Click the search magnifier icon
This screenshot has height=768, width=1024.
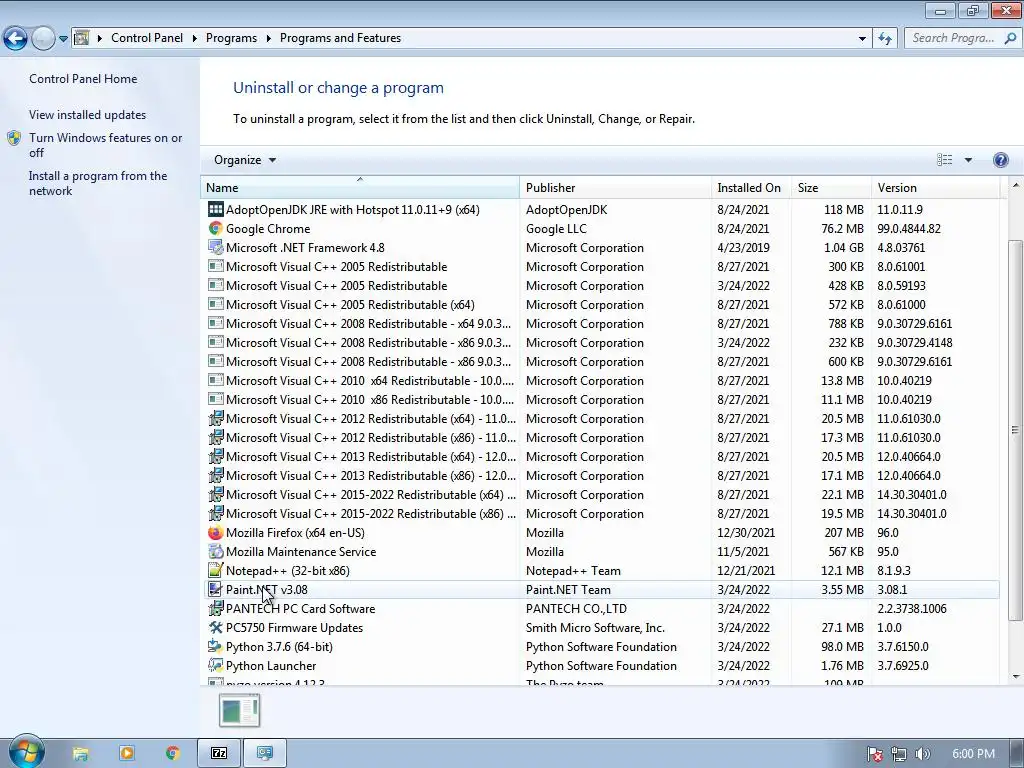coord(1010,38)
